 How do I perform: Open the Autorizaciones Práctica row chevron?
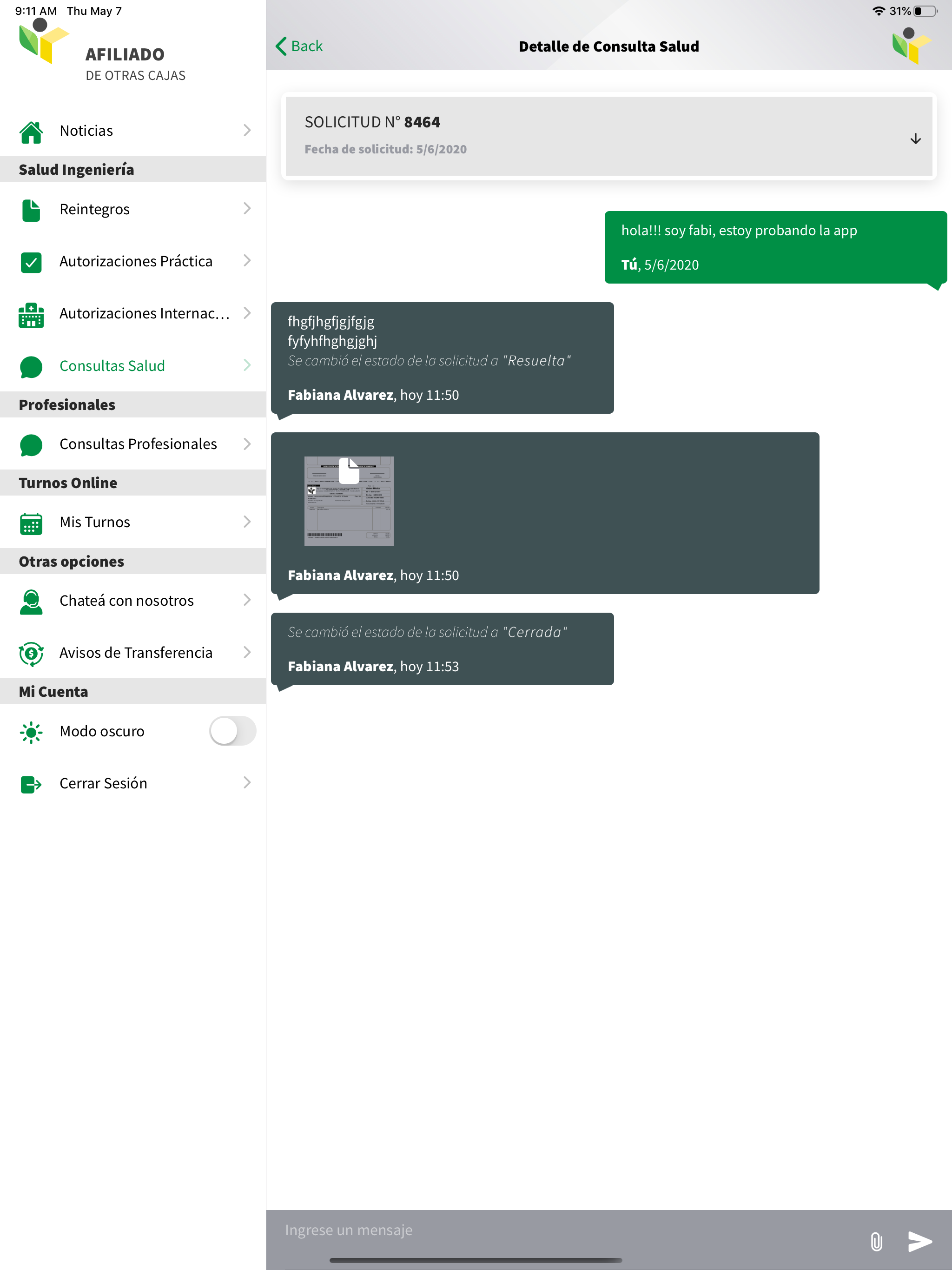(x=247, y=261)
